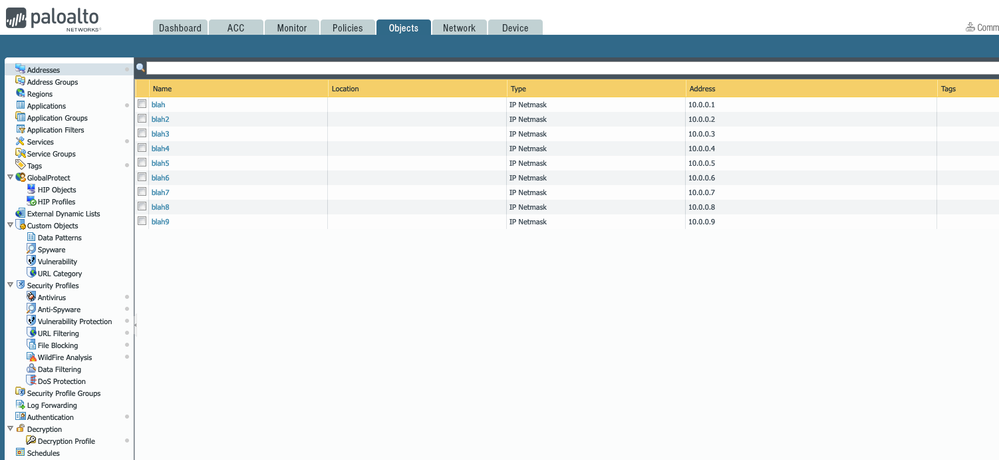
Task: Check the box for address blah
Action: pos(142,104)
